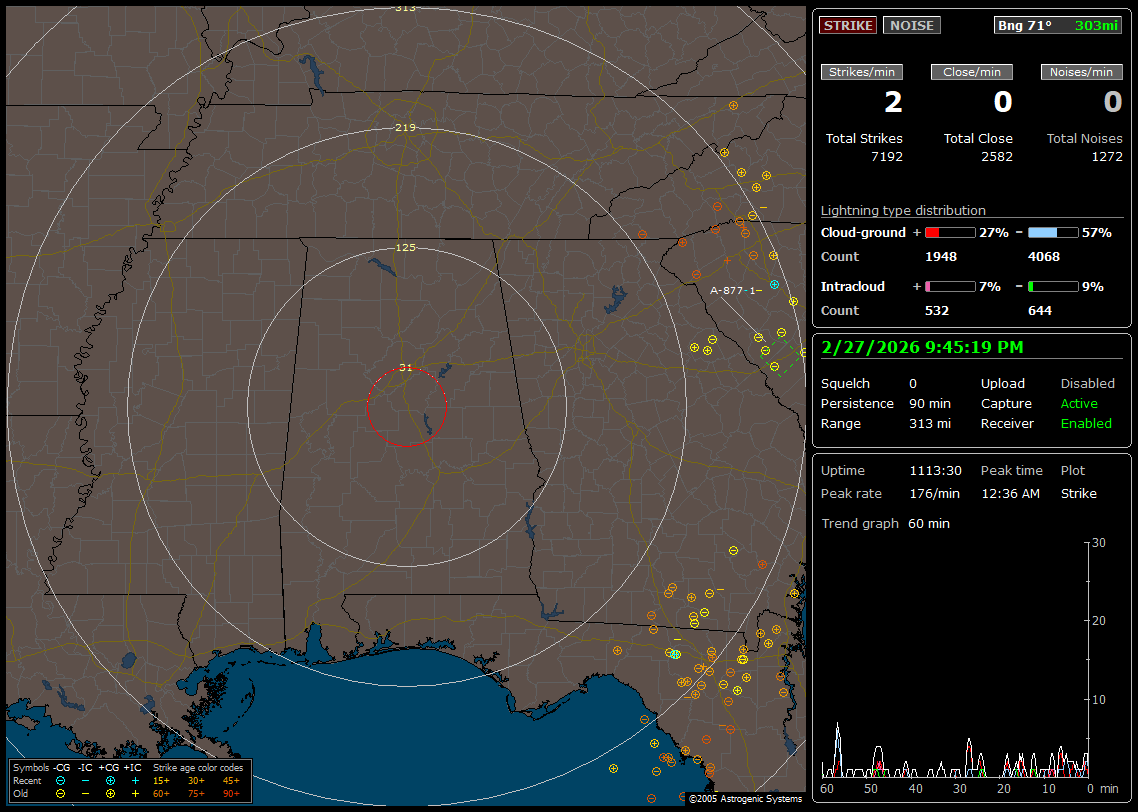Click the Strikes/min label button
Image resolution: width=1138 pixels, height=812 pixels.
[x=862, y=72]
